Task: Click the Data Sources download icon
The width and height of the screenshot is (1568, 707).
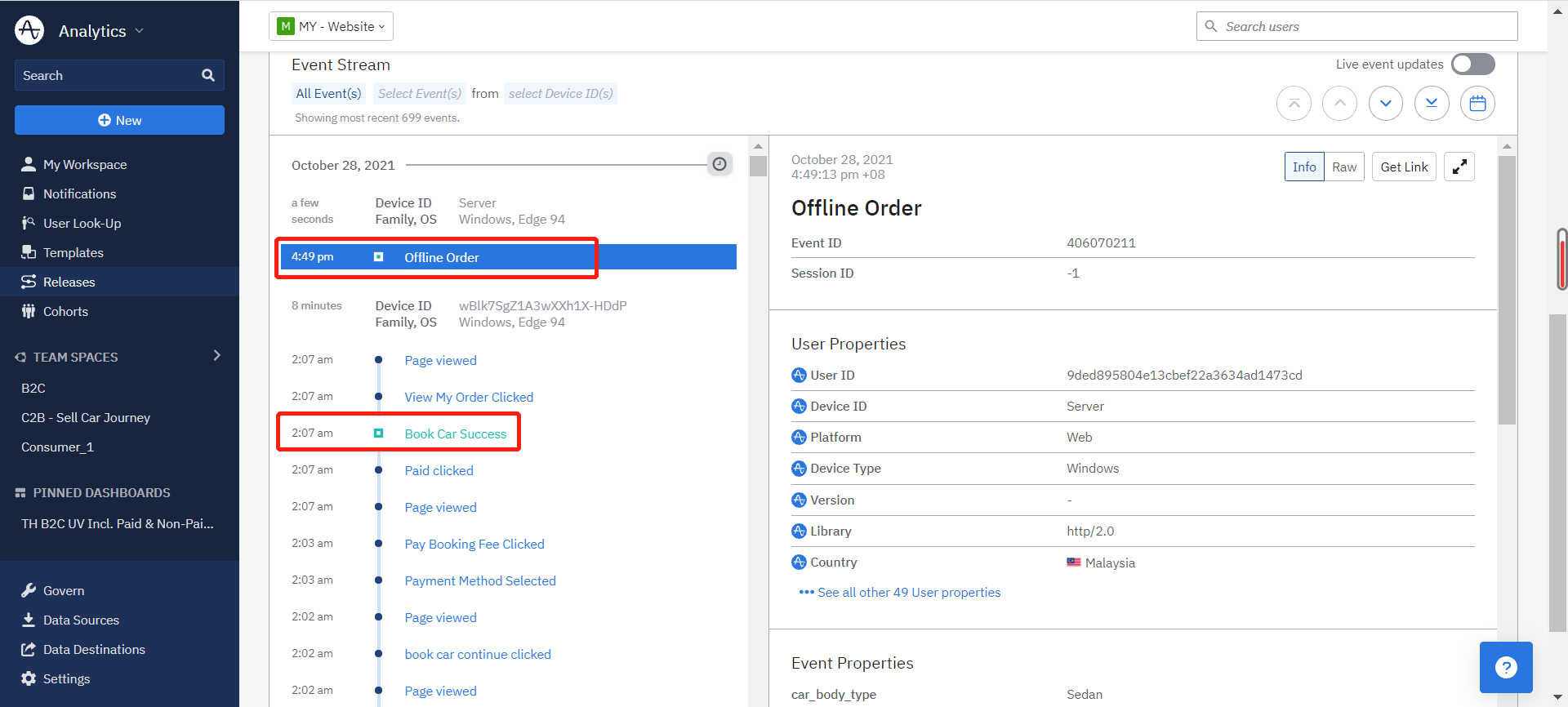Action: tap(29, 620)
